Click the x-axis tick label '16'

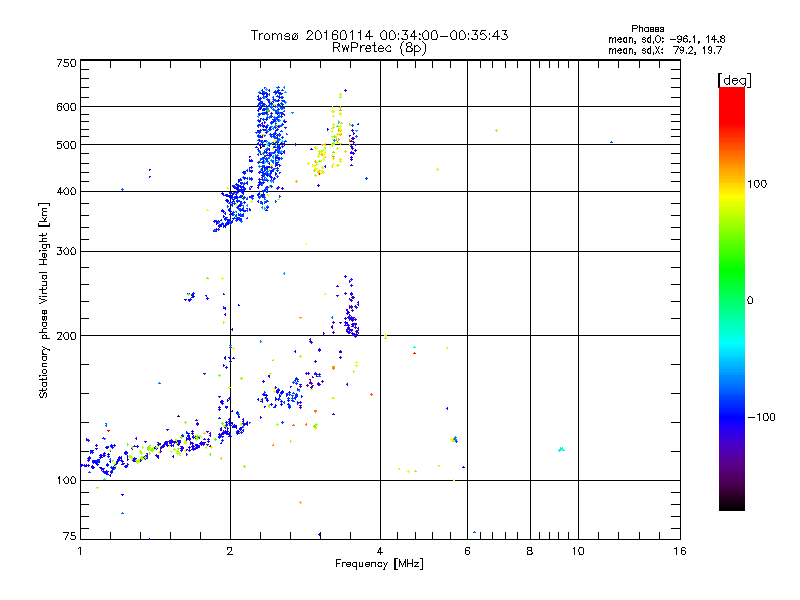680,551
